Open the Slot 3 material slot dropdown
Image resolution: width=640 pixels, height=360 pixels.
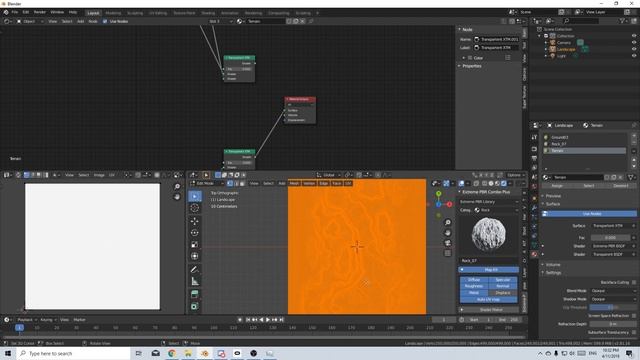[x=220, y=21]
